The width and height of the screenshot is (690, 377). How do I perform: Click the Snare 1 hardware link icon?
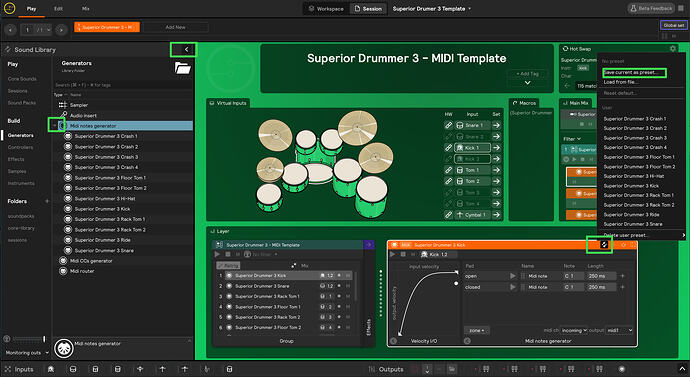point(448,125)
